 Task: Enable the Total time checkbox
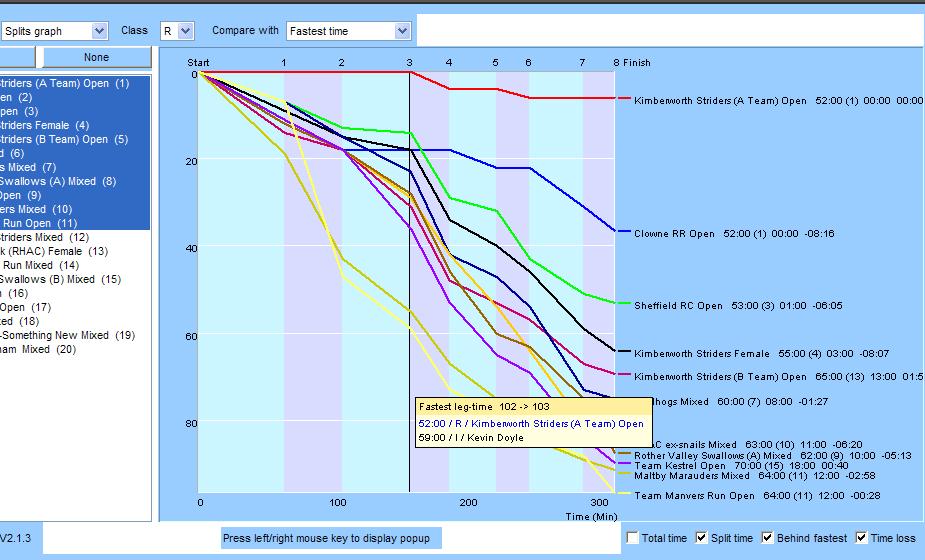tap(633, 538)
